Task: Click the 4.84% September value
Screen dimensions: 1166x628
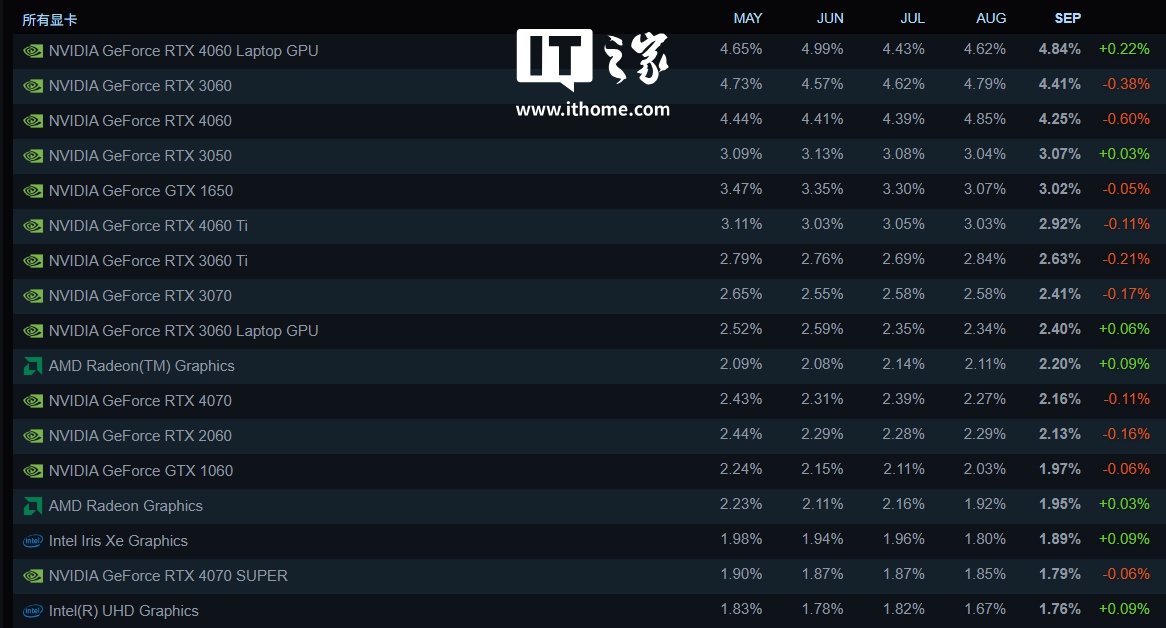Action: pos(1059,49)
